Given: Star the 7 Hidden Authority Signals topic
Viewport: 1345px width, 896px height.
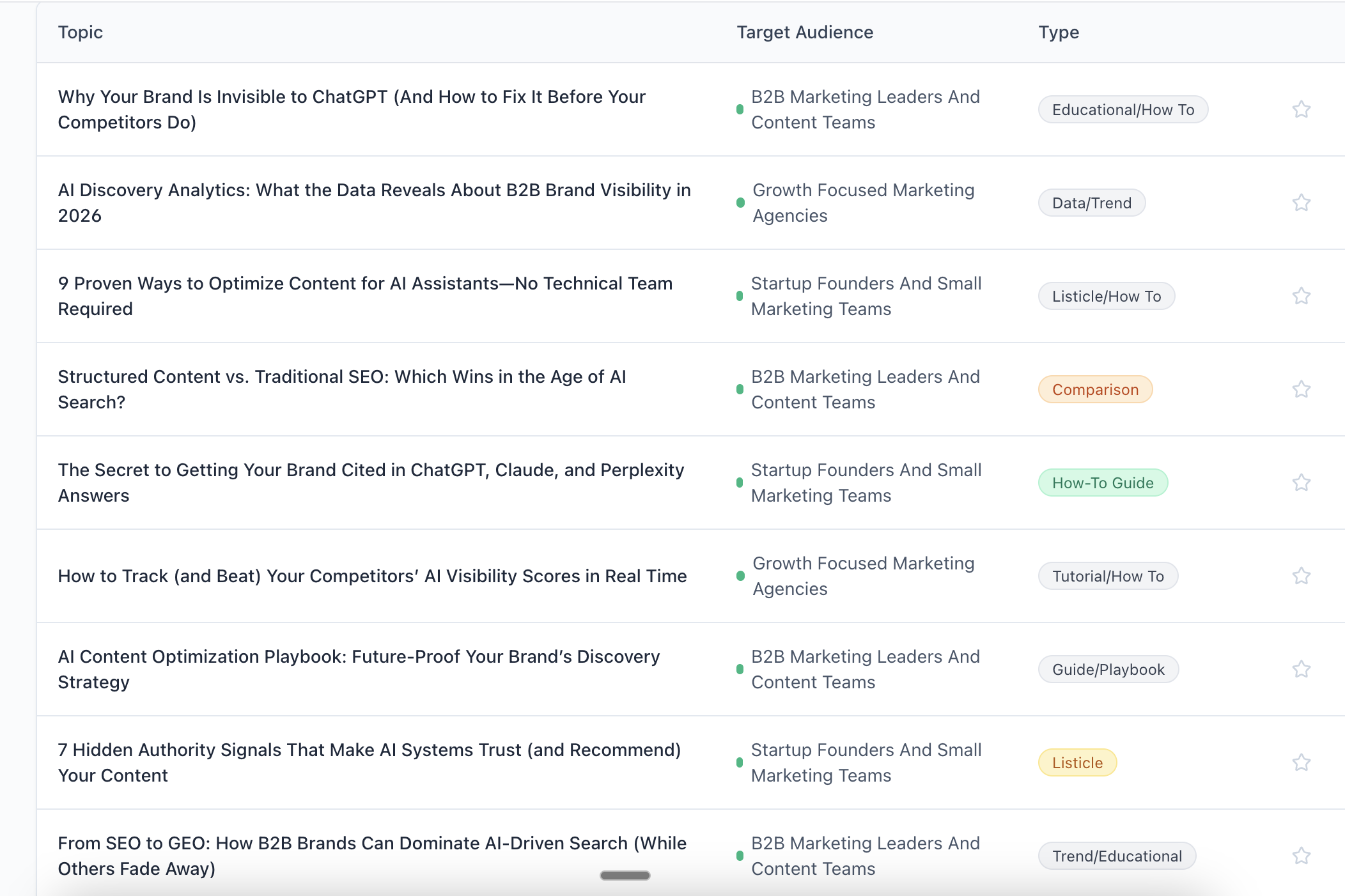Looking at the screenshot, I should point(1301,762).
